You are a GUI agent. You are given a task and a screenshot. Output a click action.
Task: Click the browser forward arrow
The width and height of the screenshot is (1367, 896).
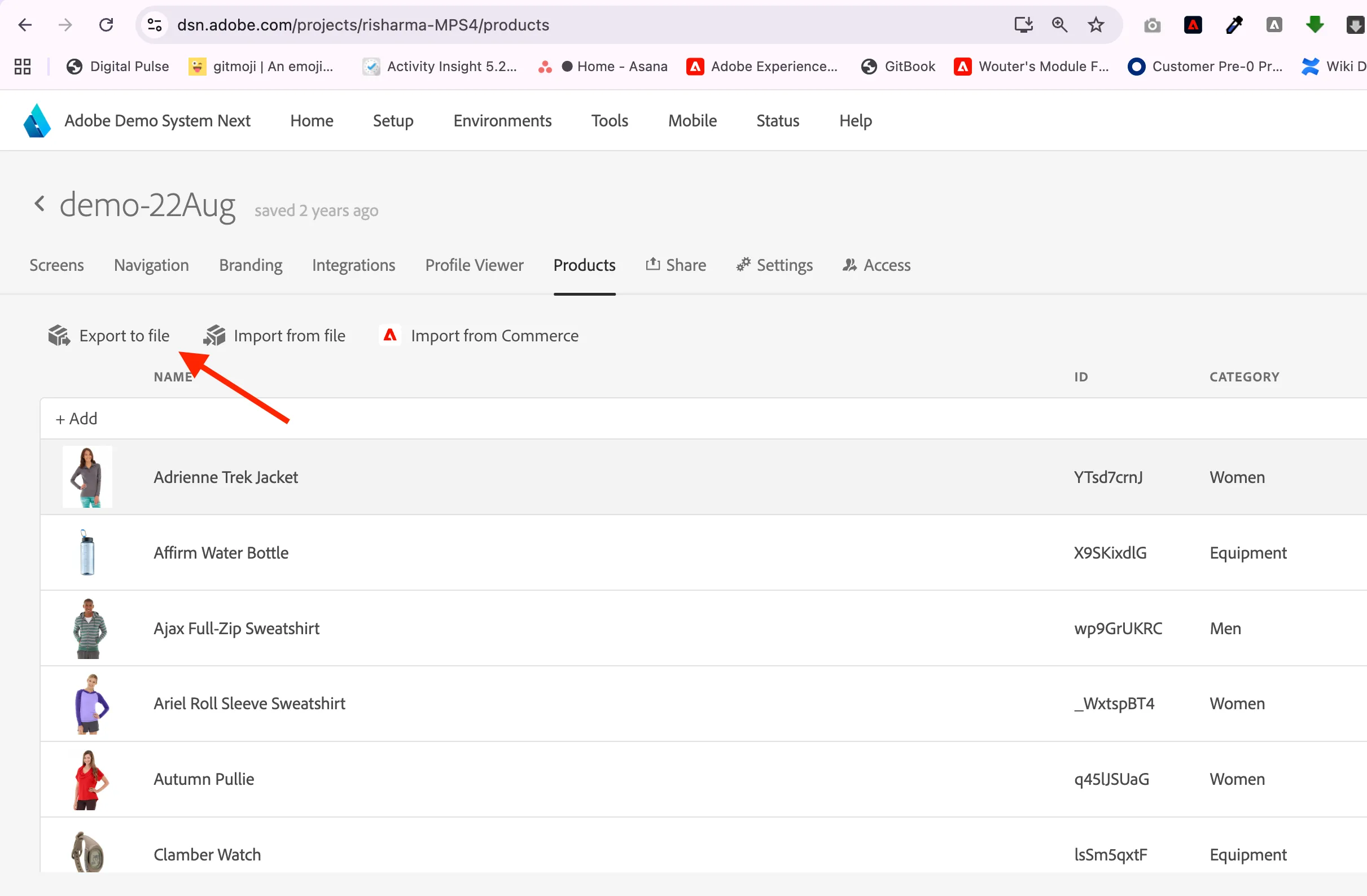coord(65,25)
